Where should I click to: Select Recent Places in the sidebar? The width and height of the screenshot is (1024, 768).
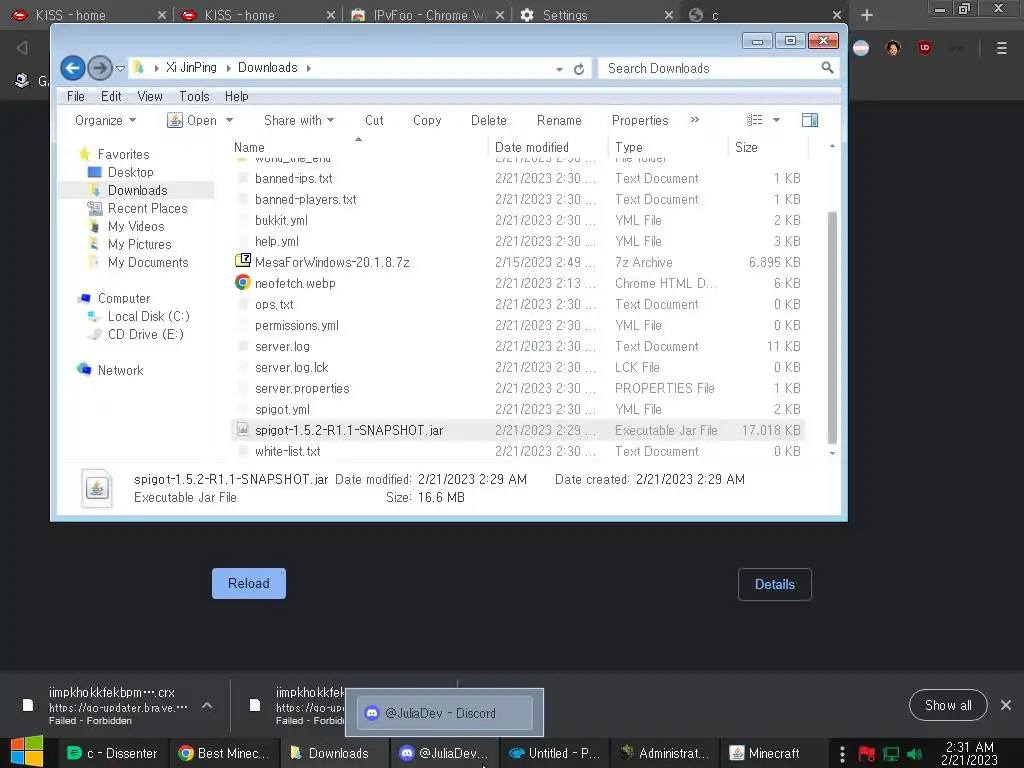pos(148,208)
